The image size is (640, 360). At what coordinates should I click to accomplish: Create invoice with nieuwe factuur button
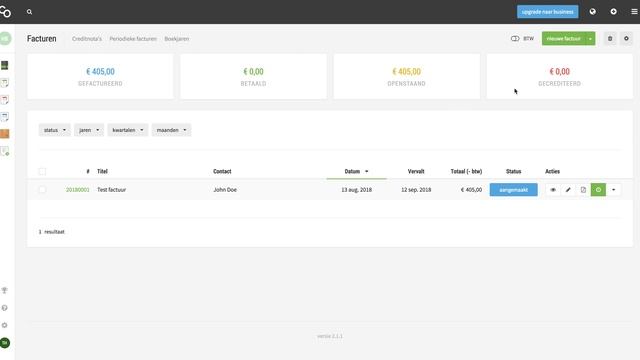[564, 39]
